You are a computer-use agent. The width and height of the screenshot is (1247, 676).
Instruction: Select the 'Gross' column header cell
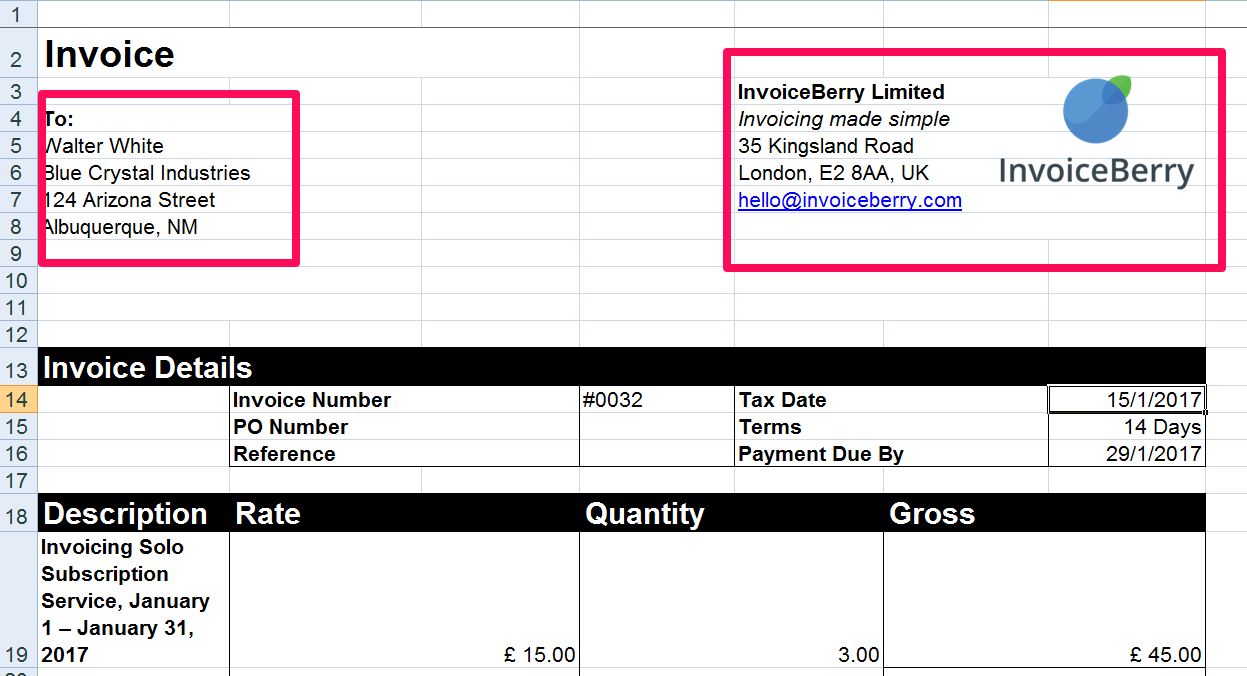pyautogui.click(x=1044, y=513)
